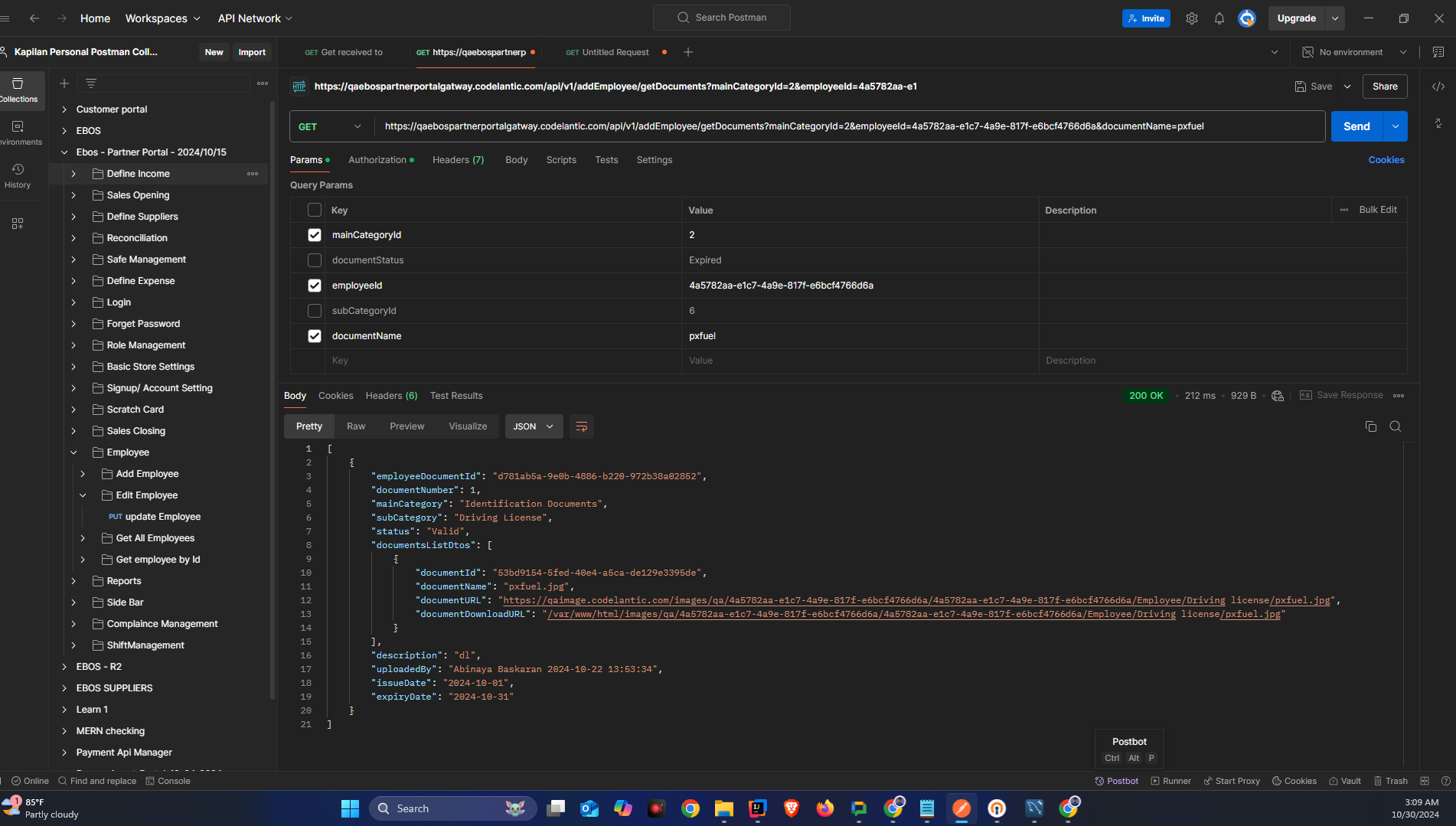
Task: Click the Send button
Action: (1356, 126)
